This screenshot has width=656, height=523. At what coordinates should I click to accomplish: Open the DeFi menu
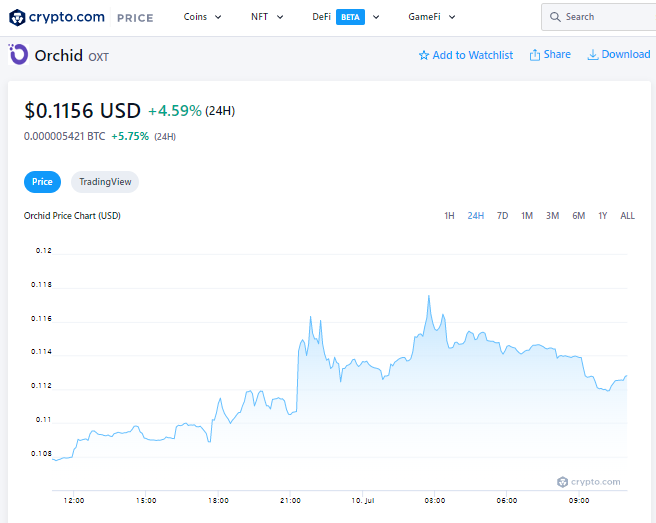(x=321, y=17)
